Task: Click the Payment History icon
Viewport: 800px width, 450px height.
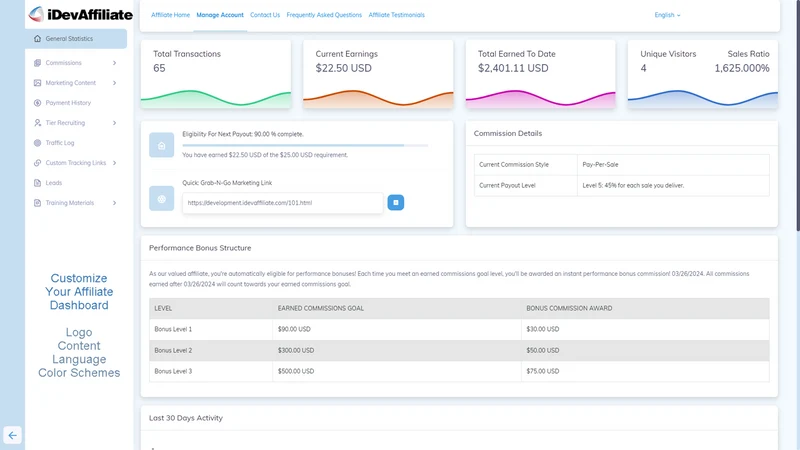Action: (x=37, y=103)
